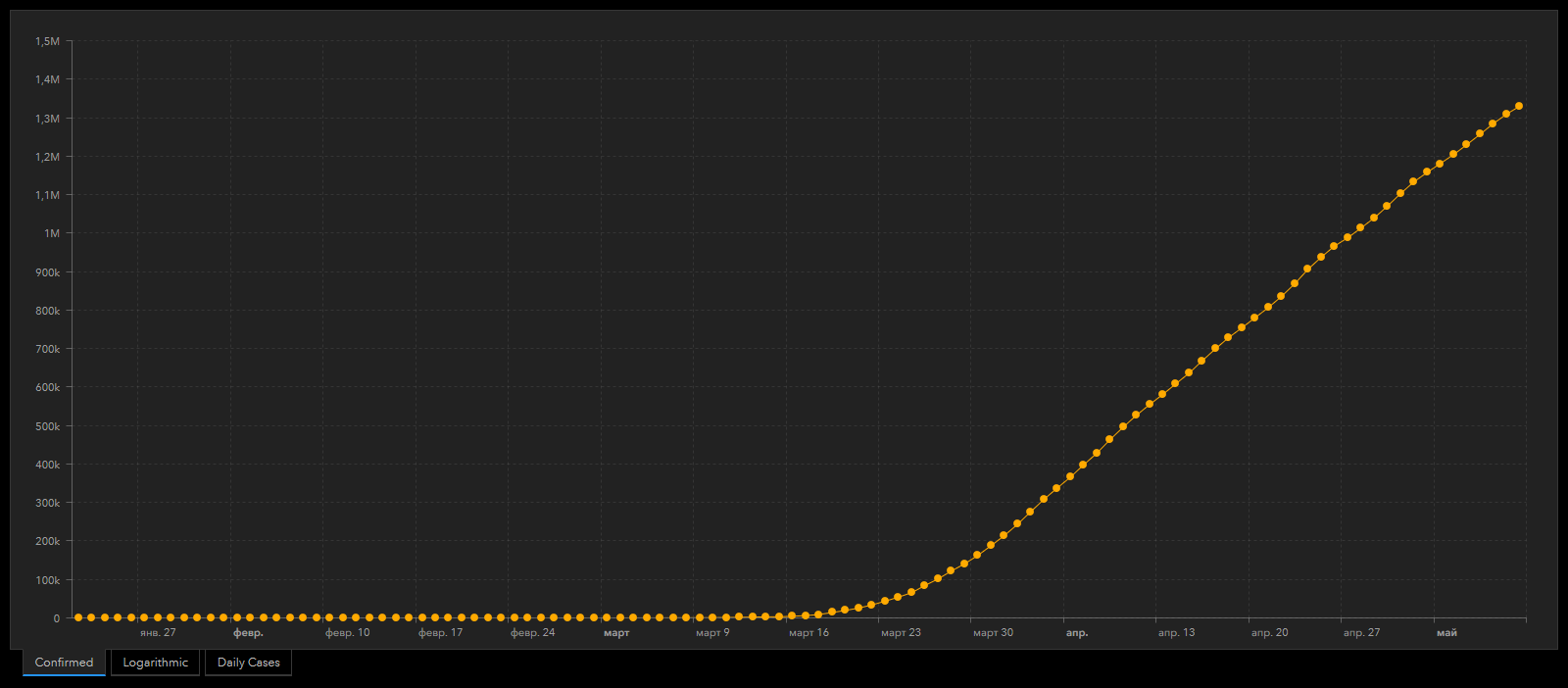This screenshot has height=688, width=1568.
Task: Click the 'март 16' date label
Action: coord(808,633)
